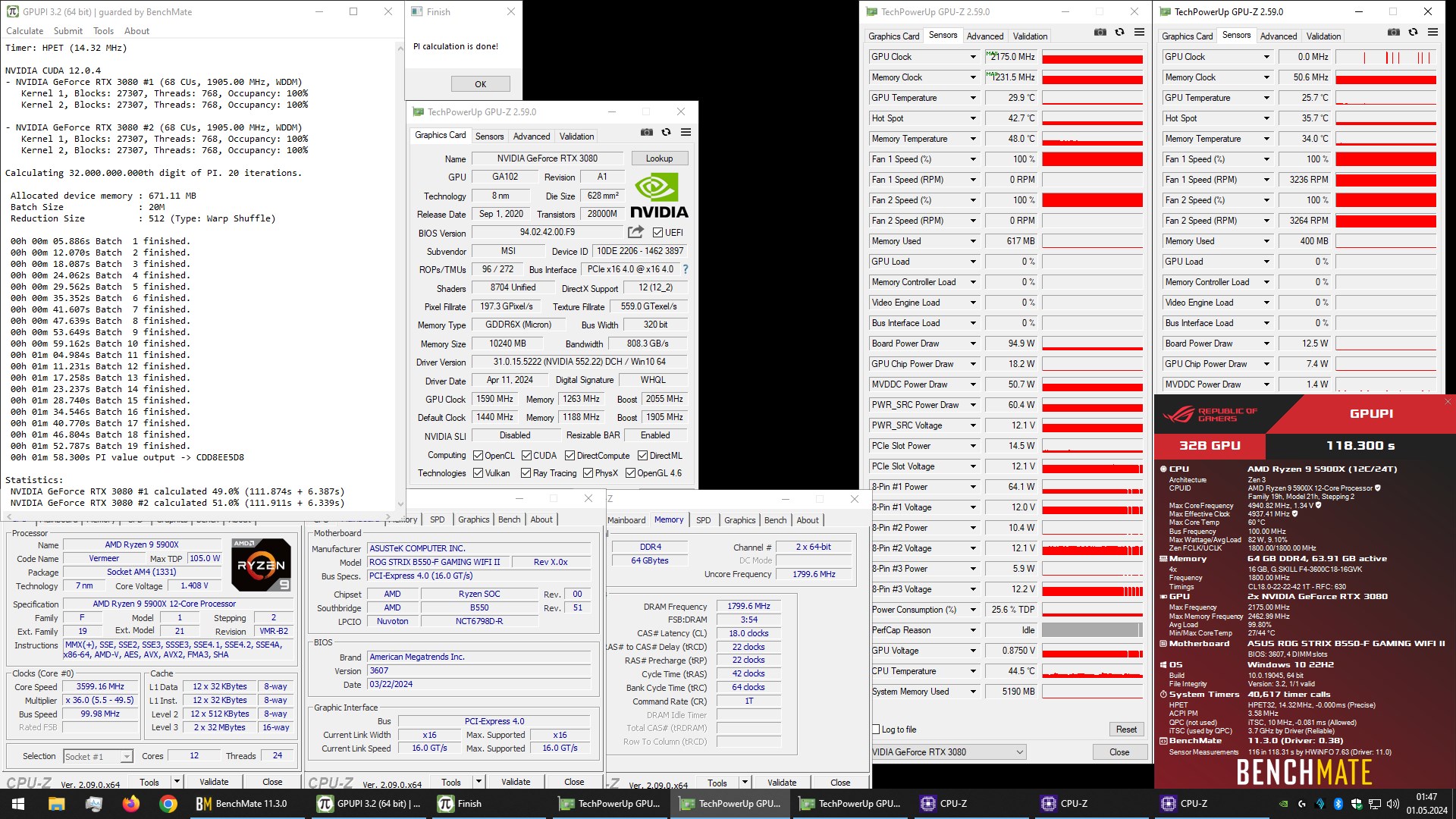1456x819 pixels.
Task: Close the BenchMate GPUPI result overlay with its X
Action: pyautogui.click(x=1448, y=402)
